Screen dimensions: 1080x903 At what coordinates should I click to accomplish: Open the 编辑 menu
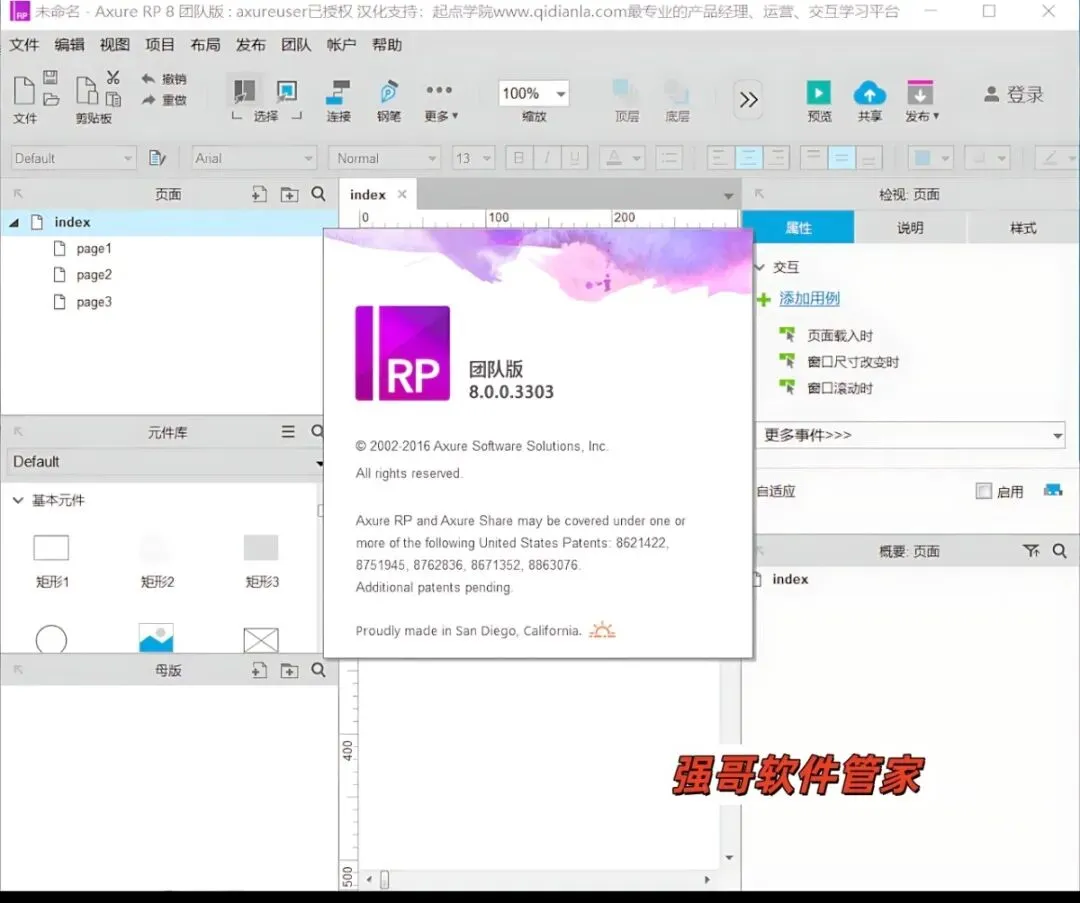point(70,45)
